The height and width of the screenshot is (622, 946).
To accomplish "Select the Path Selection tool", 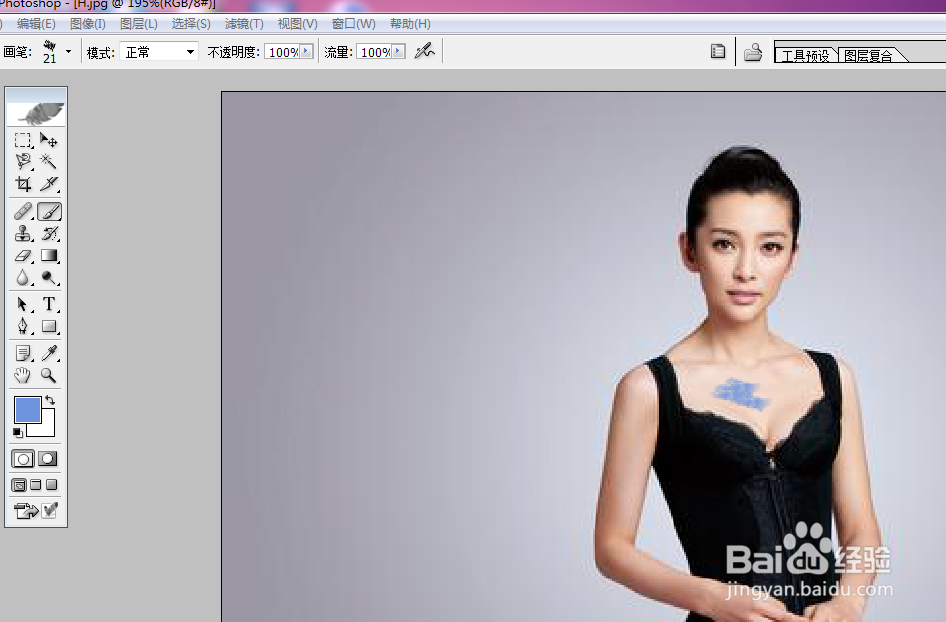I will [23, 304].
